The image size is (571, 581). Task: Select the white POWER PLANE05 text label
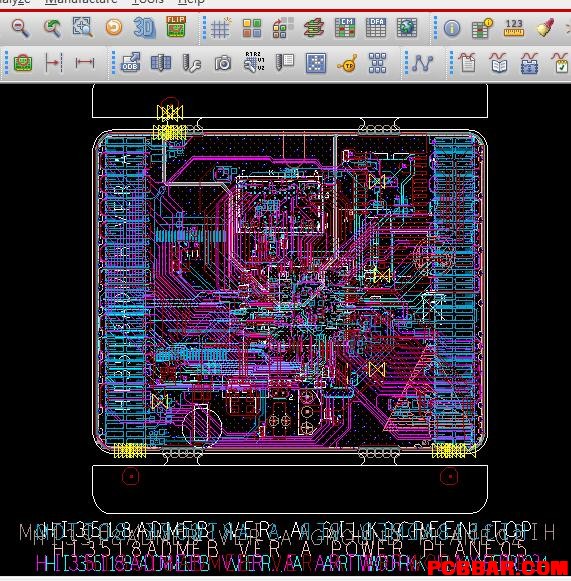(289, 548)
